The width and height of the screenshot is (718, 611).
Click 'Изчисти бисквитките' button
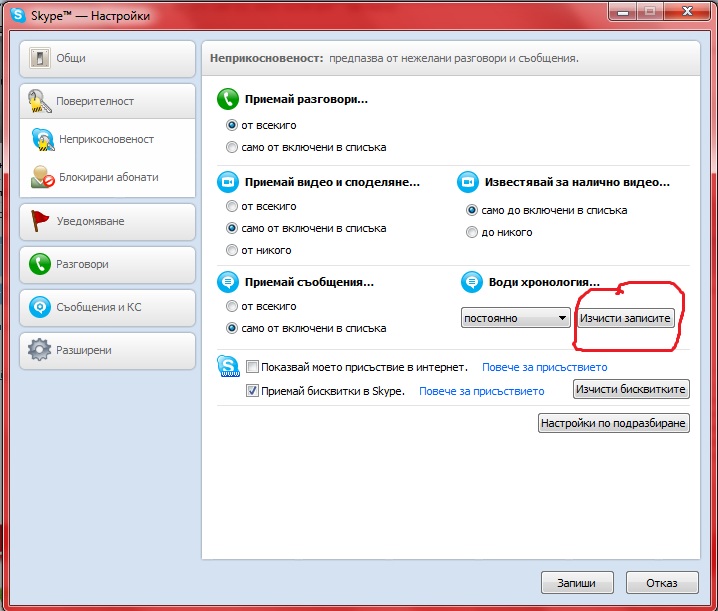coord(631,389)
